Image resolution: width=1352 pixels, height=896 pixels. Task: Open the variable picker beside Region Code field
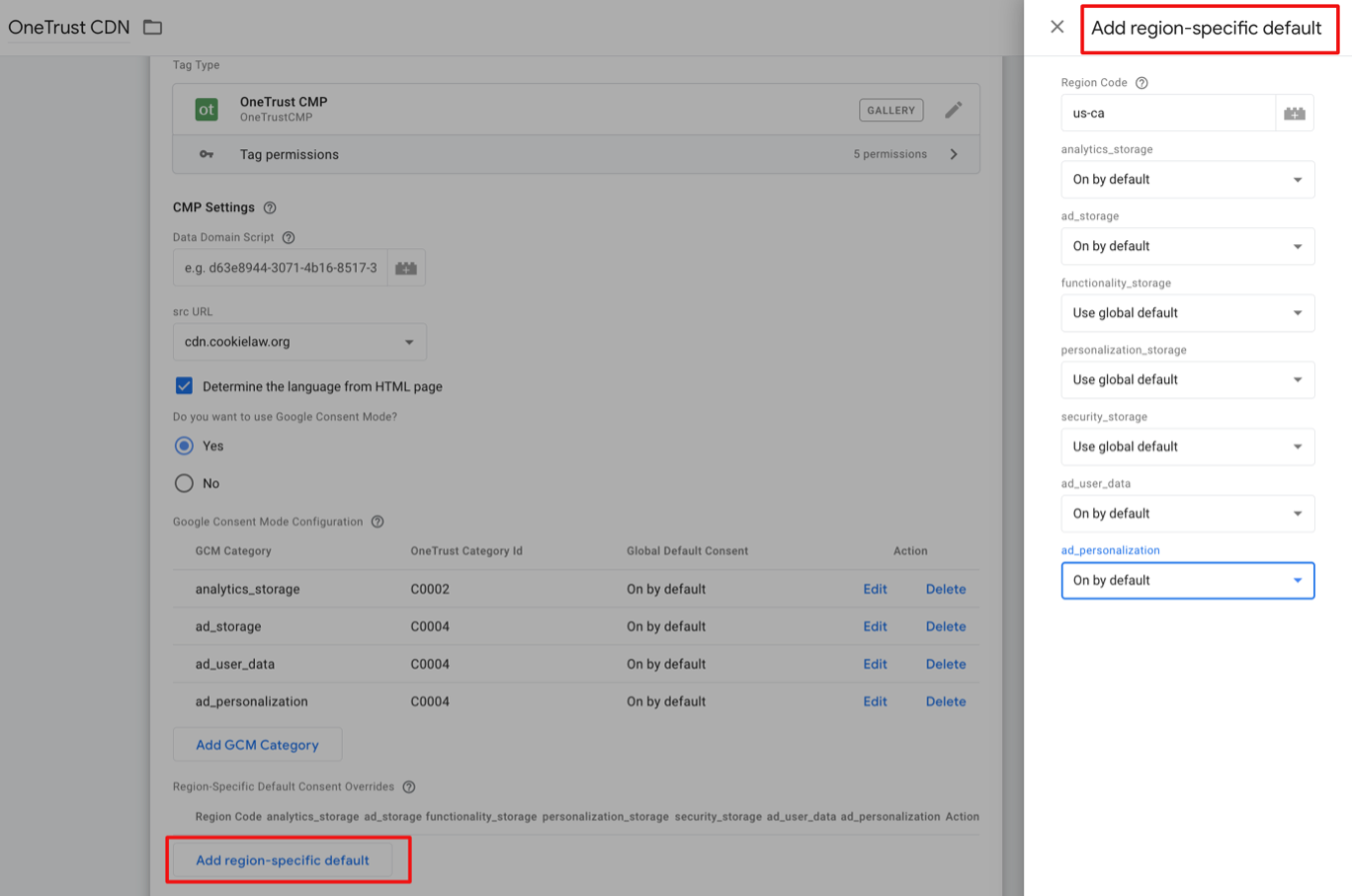[1294, 113]
